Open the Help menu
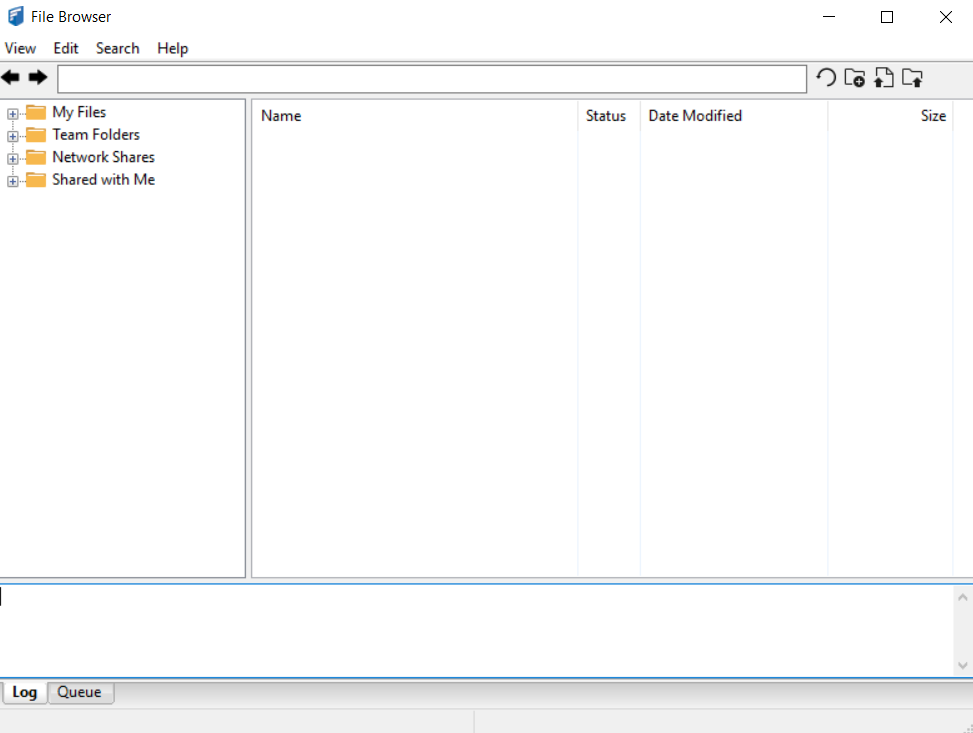973x733 pixels. 172,48
